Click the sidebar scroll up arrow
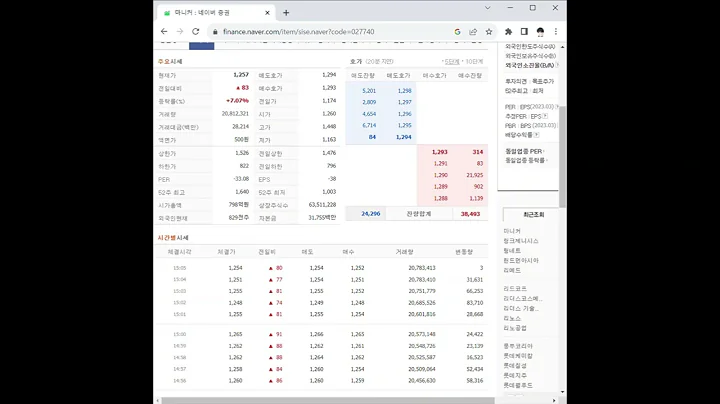720x404 pixels. tap(562, 47)
